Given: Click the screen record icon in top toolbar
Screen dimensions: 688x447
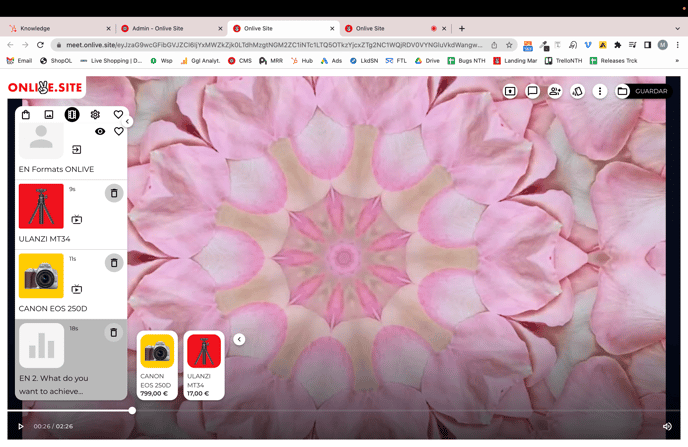Looking at the screenshot, I should (x=510, y=91).
